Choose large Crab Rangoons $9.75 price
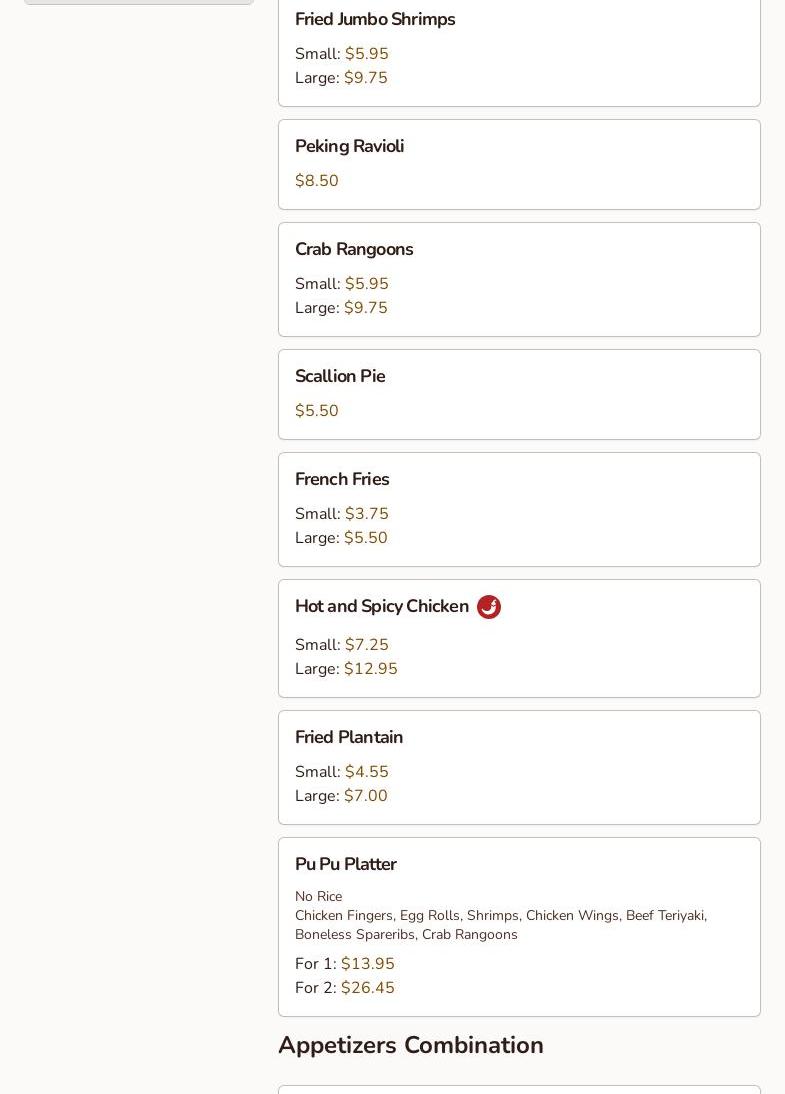 pyautogui.click(x=365, y=308)
